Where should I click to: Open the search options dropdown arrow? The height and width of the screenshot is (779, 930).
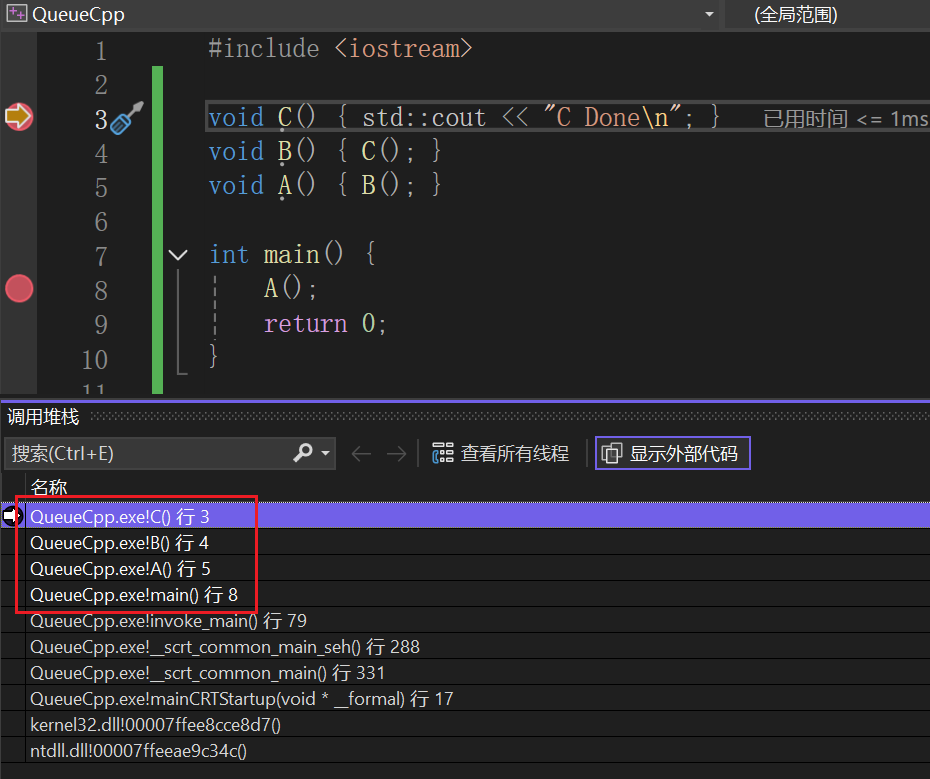[325, 453]
